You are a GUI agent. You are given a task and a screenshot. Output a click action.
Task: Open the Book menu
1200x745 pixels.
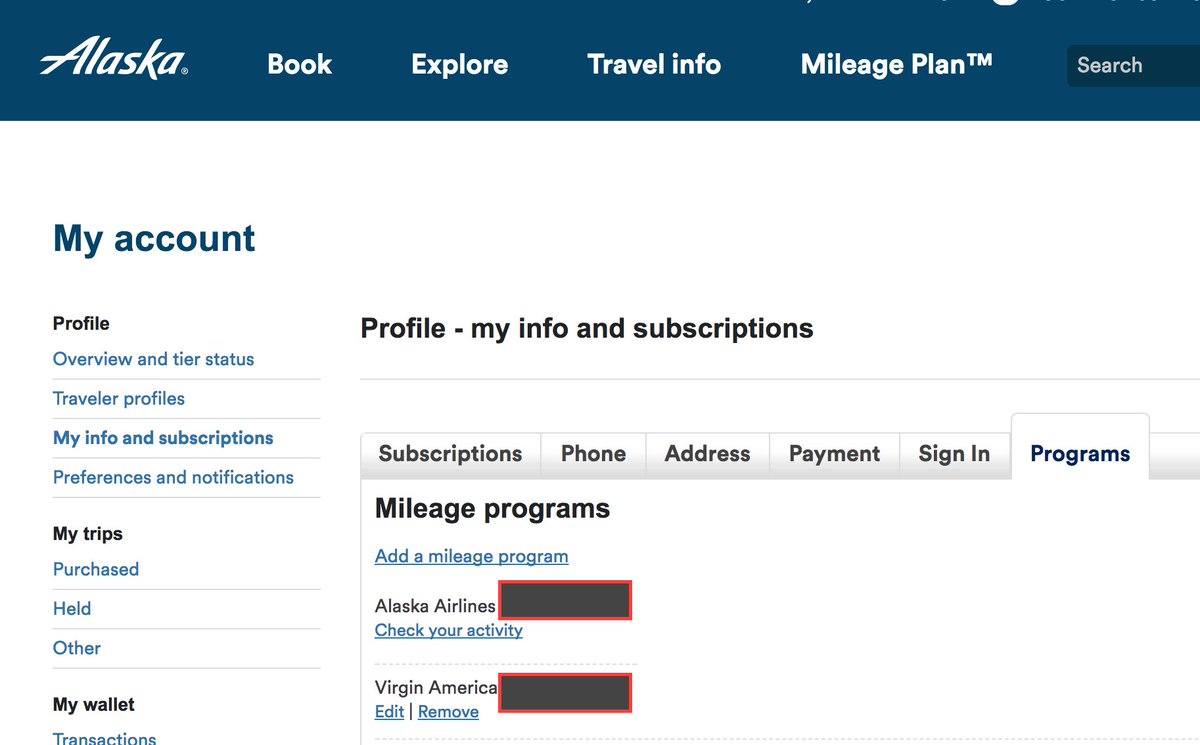(x=299, y=65)
